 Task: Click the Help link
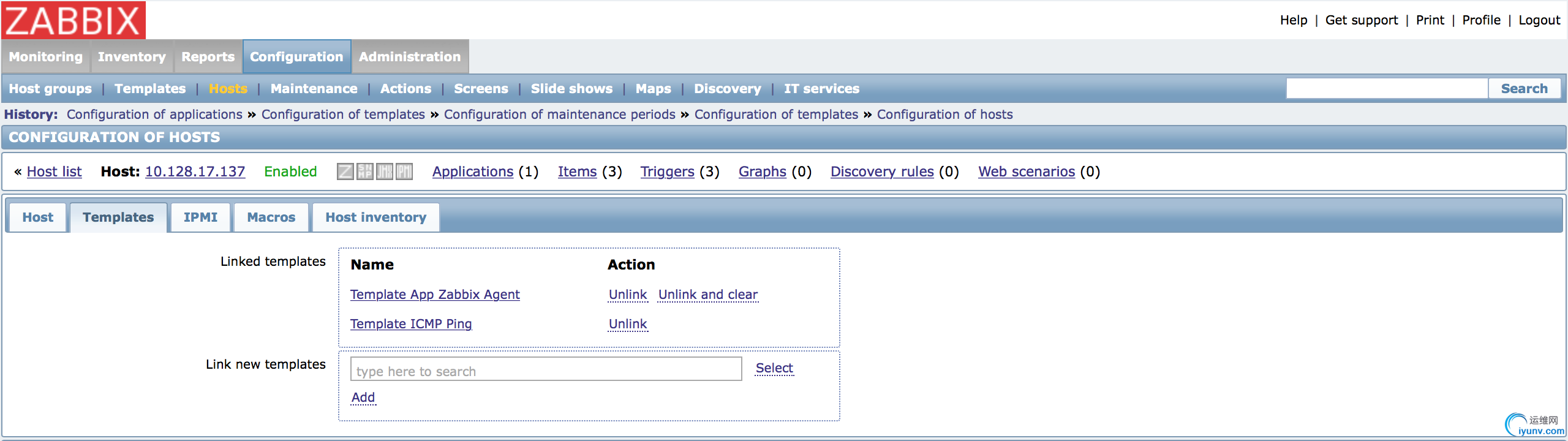[x=1294, y=20]
